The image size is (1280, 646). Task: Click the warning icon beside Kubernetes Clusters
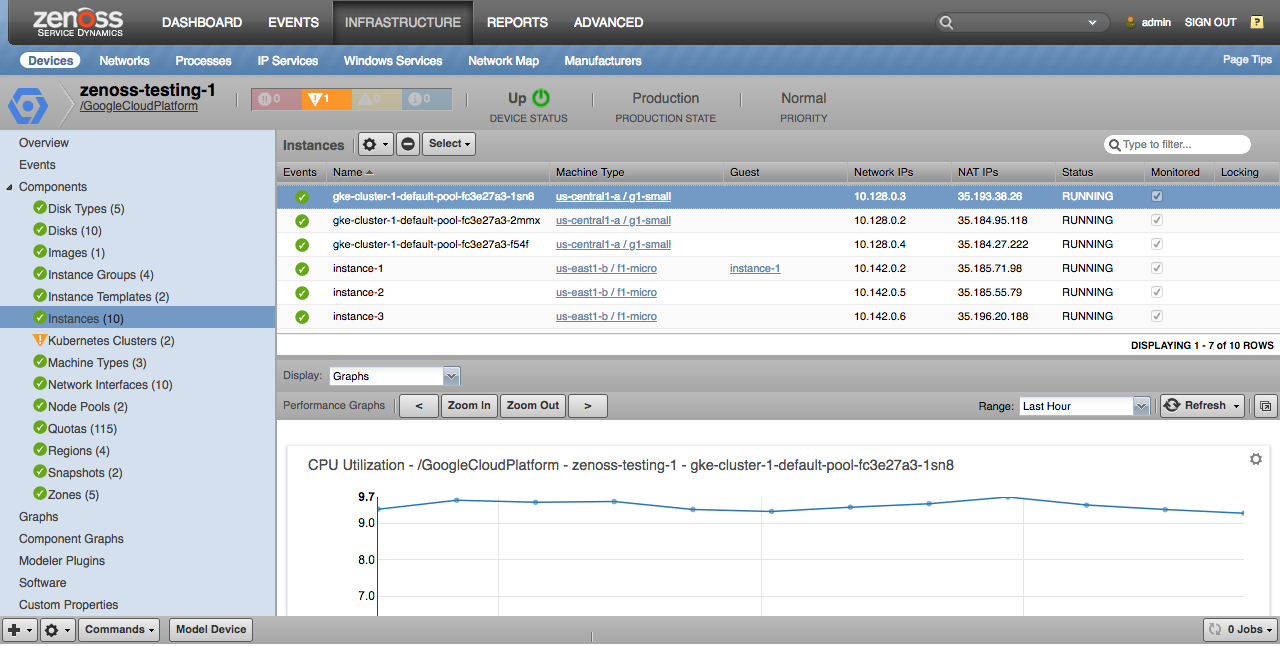tap(40, 340)
